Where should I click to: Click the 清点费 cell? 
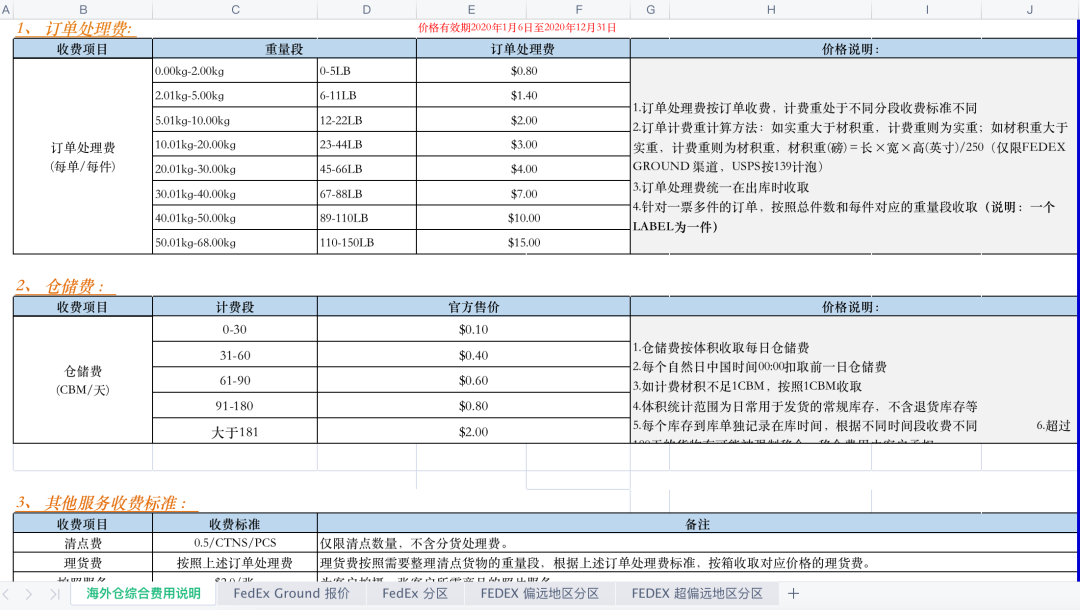pos(81,542)
